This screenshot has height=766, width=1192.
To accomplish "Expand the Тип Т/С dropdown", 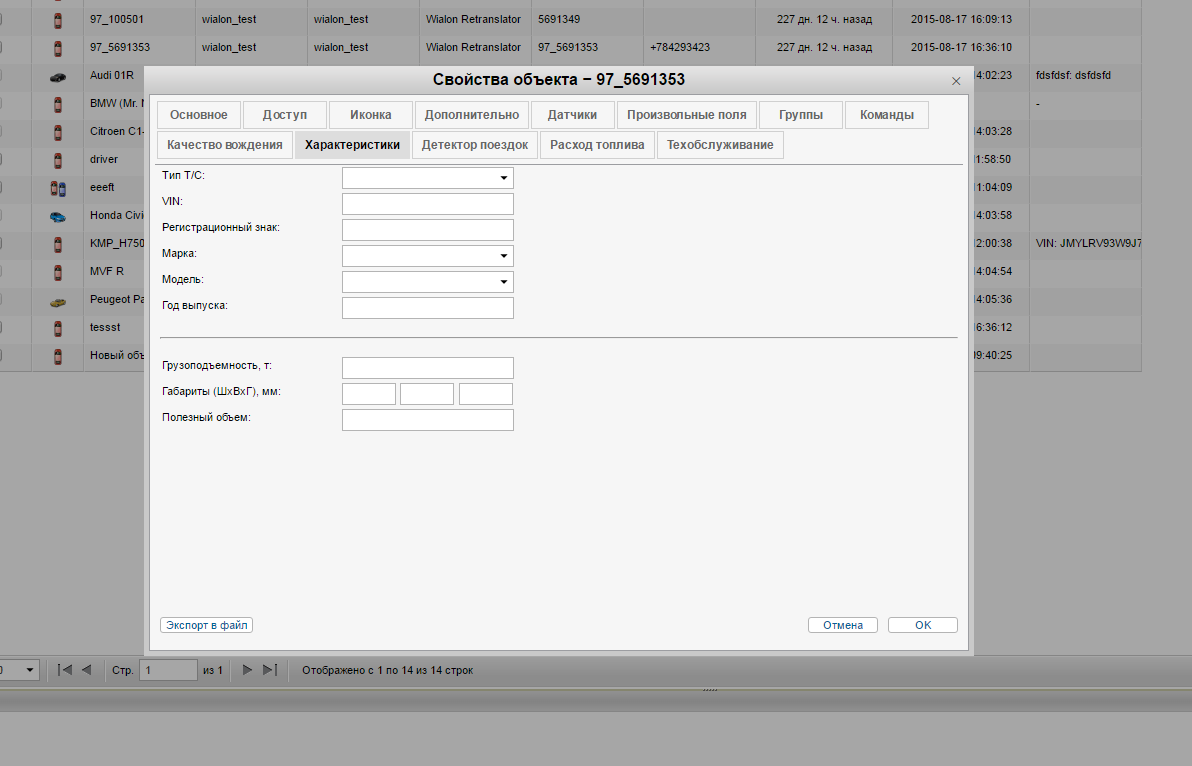I will 503,178.
